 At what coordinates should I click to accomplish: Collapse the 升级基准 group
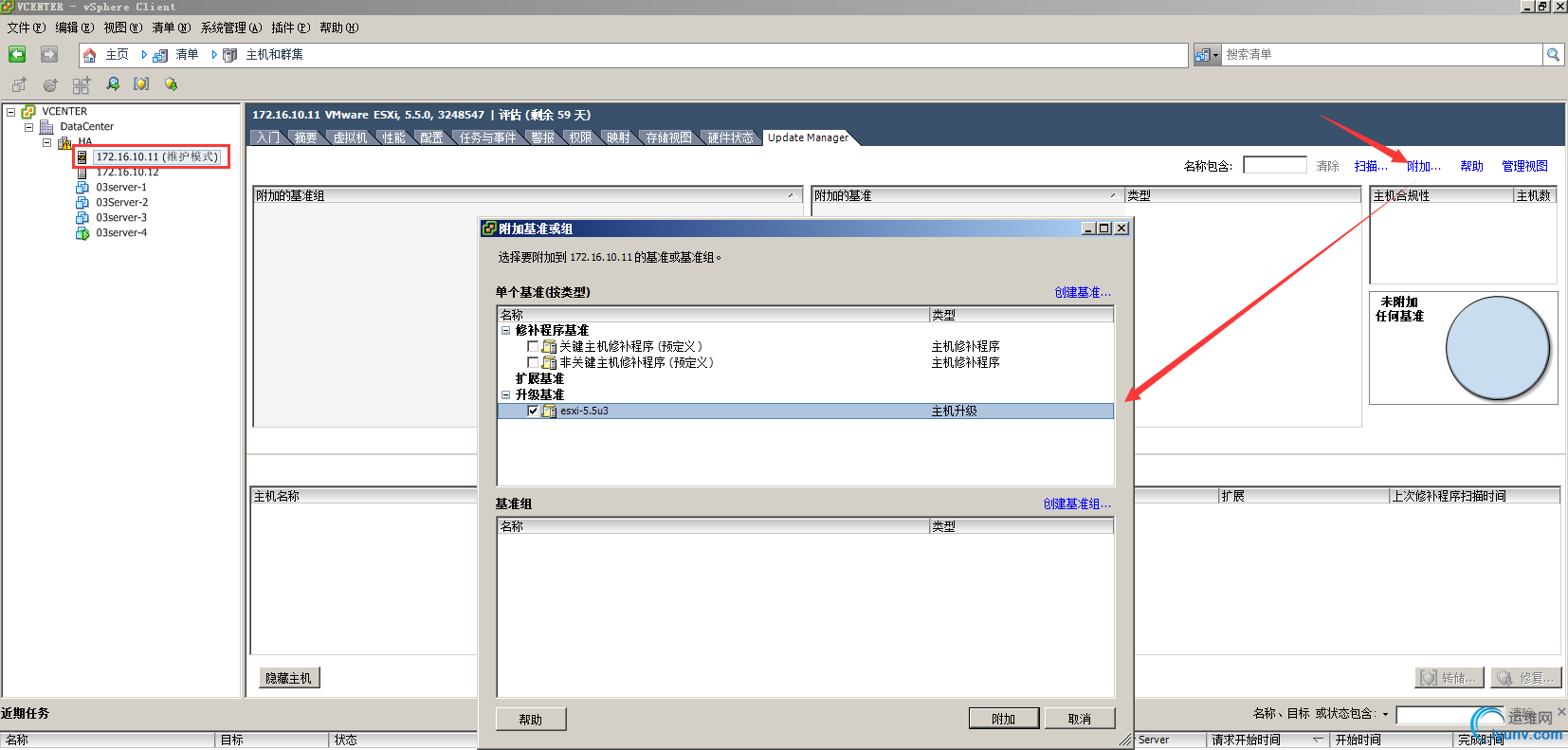(506, 395)
